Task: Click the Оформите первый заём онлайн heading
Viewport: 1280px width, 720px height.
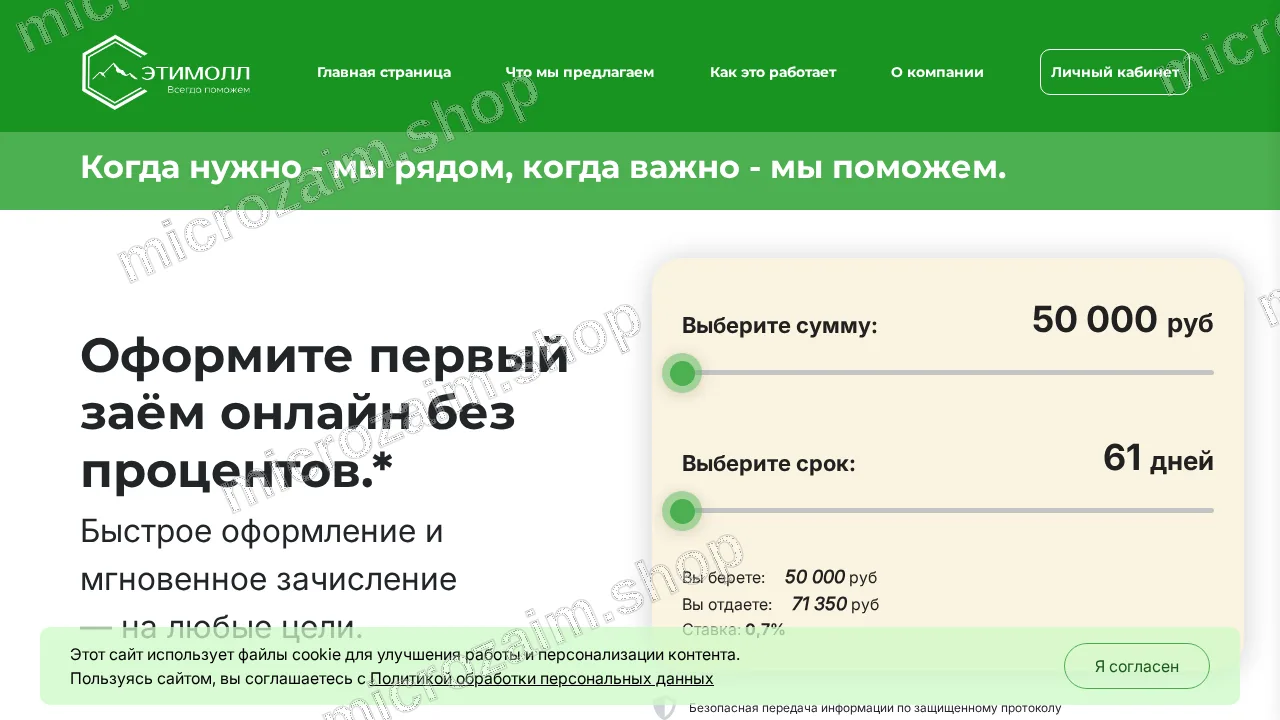Action: (325, 413)
